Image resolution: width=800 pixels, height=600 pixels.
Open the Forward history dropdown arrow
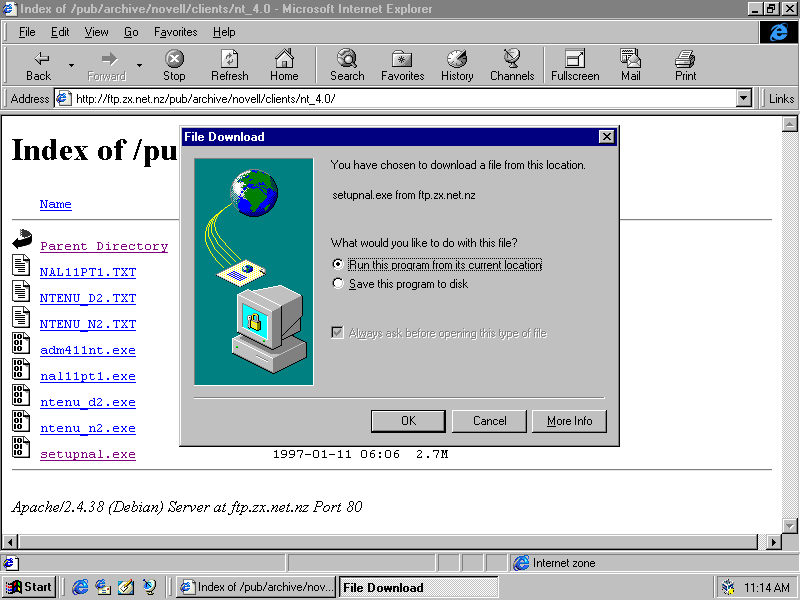[139, 65]
